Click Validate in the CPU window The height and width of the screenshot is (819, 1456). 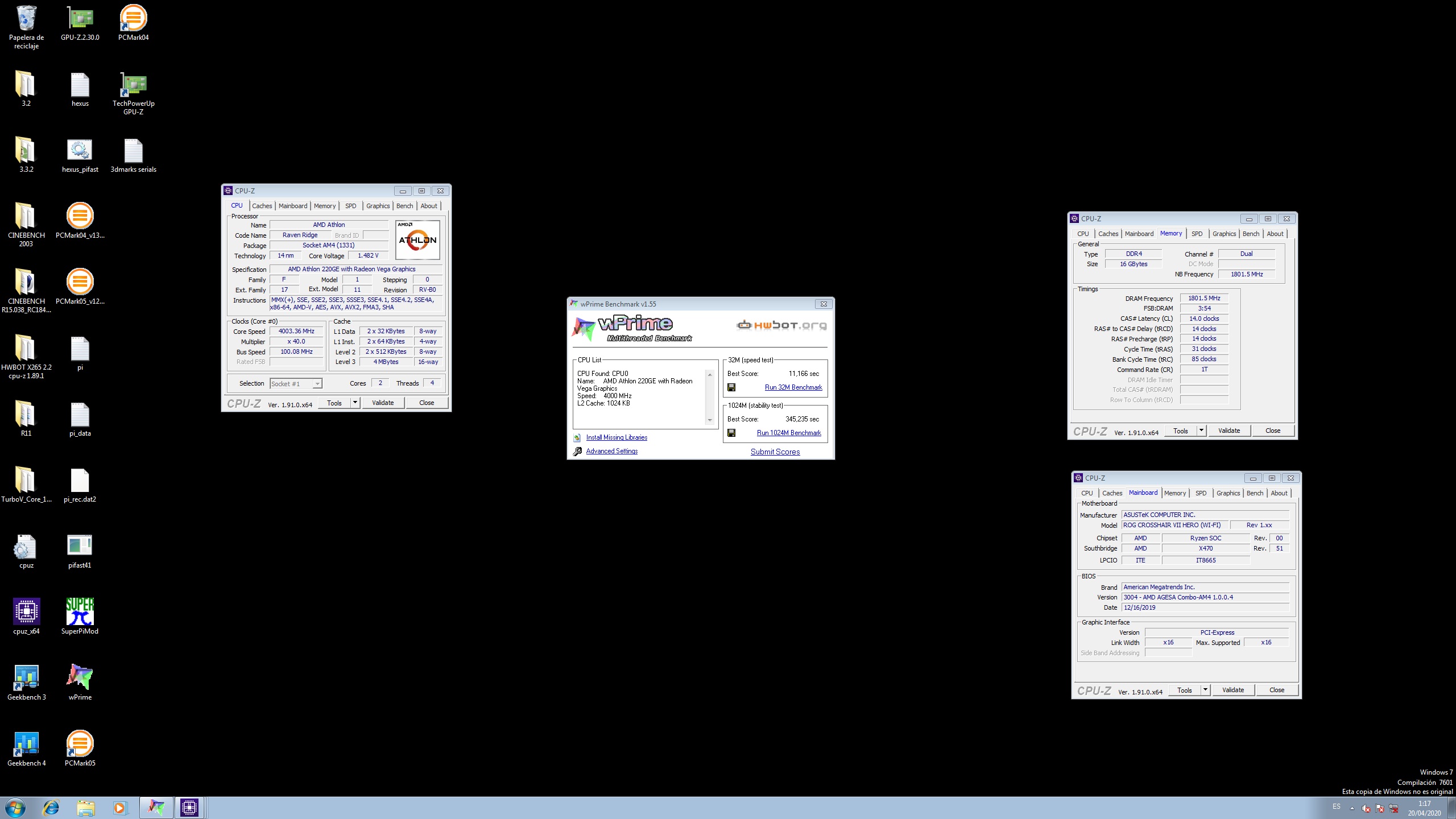tap(383, 403)
